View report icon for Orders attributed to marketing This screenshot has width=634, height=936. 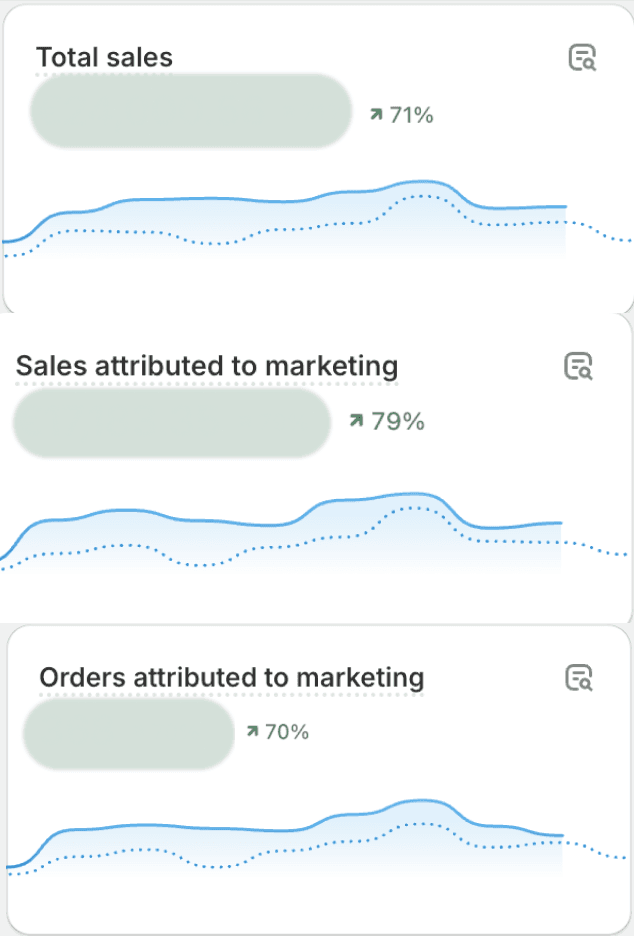(579, 678)
